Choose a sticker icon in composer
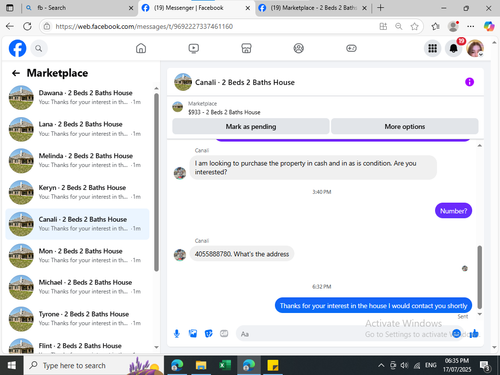The width and height of the screenshot is (500, 375). (208, 333)
